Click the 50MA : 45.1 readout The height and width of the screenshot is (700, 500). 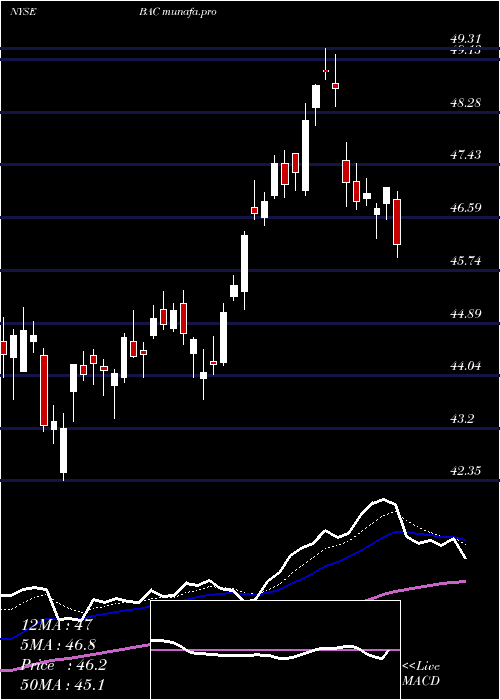(62, 684)
